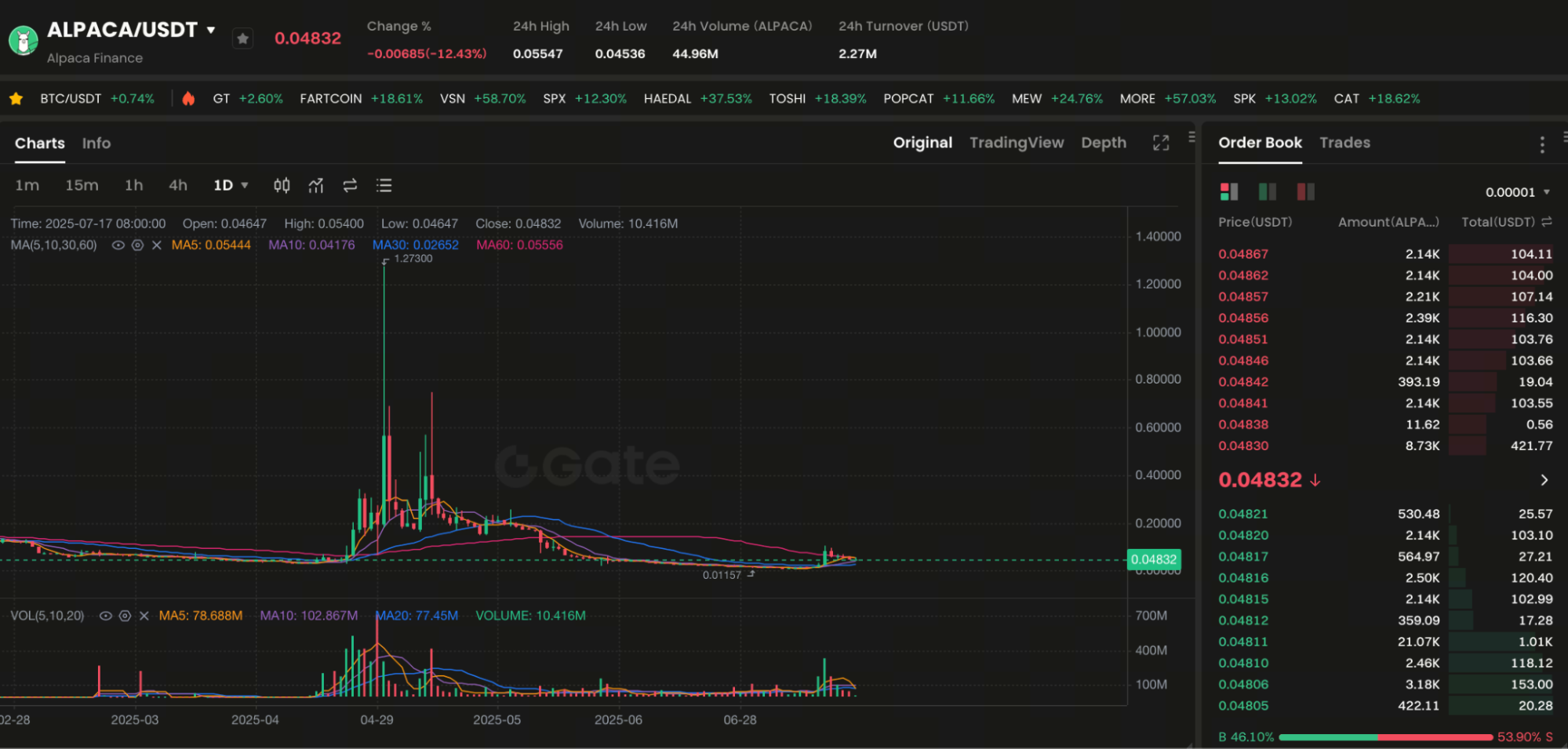Open VOL indicator settings

point(125,616)
